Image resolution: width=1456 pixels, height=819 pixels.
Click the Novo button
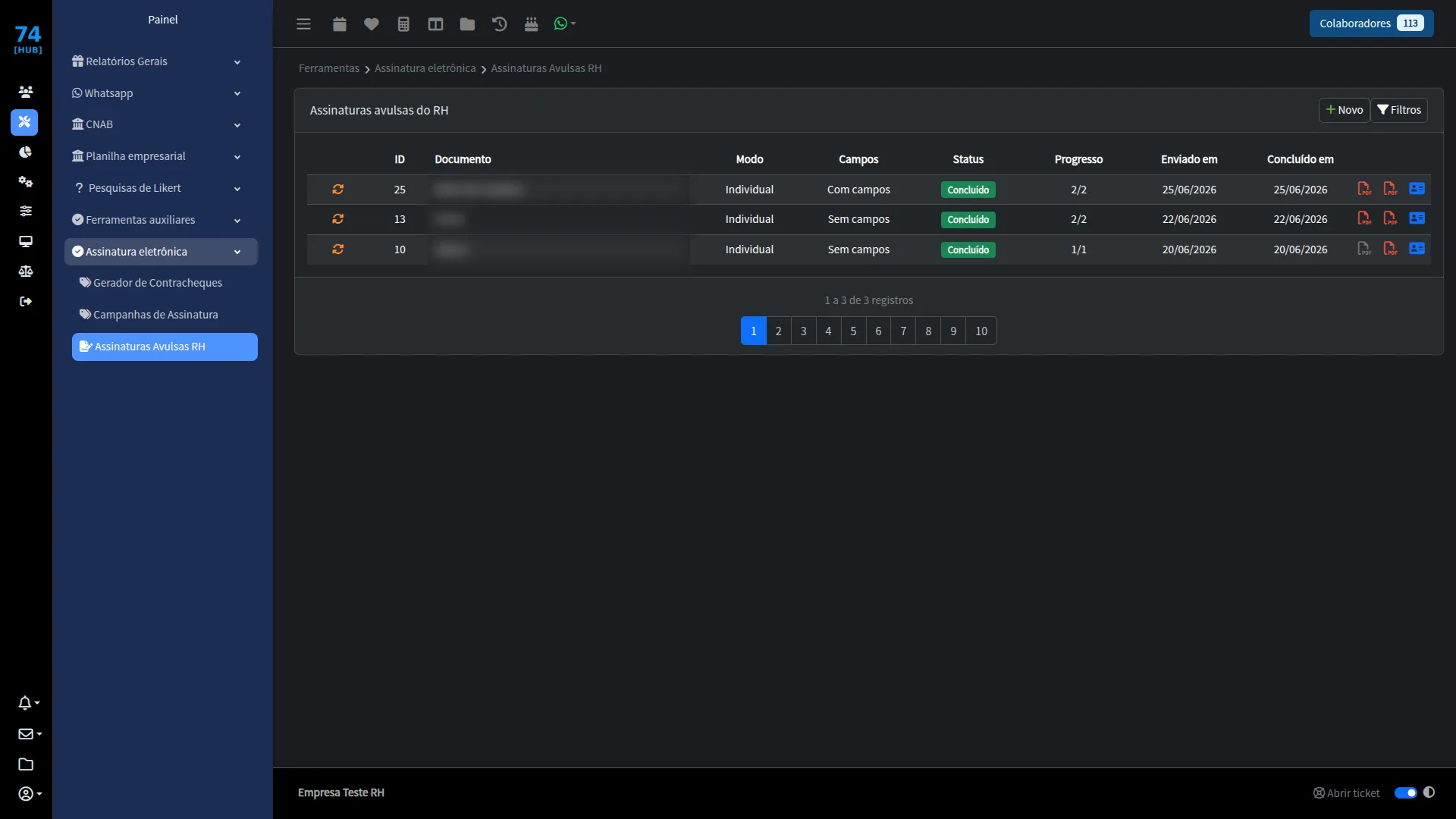1344,110
